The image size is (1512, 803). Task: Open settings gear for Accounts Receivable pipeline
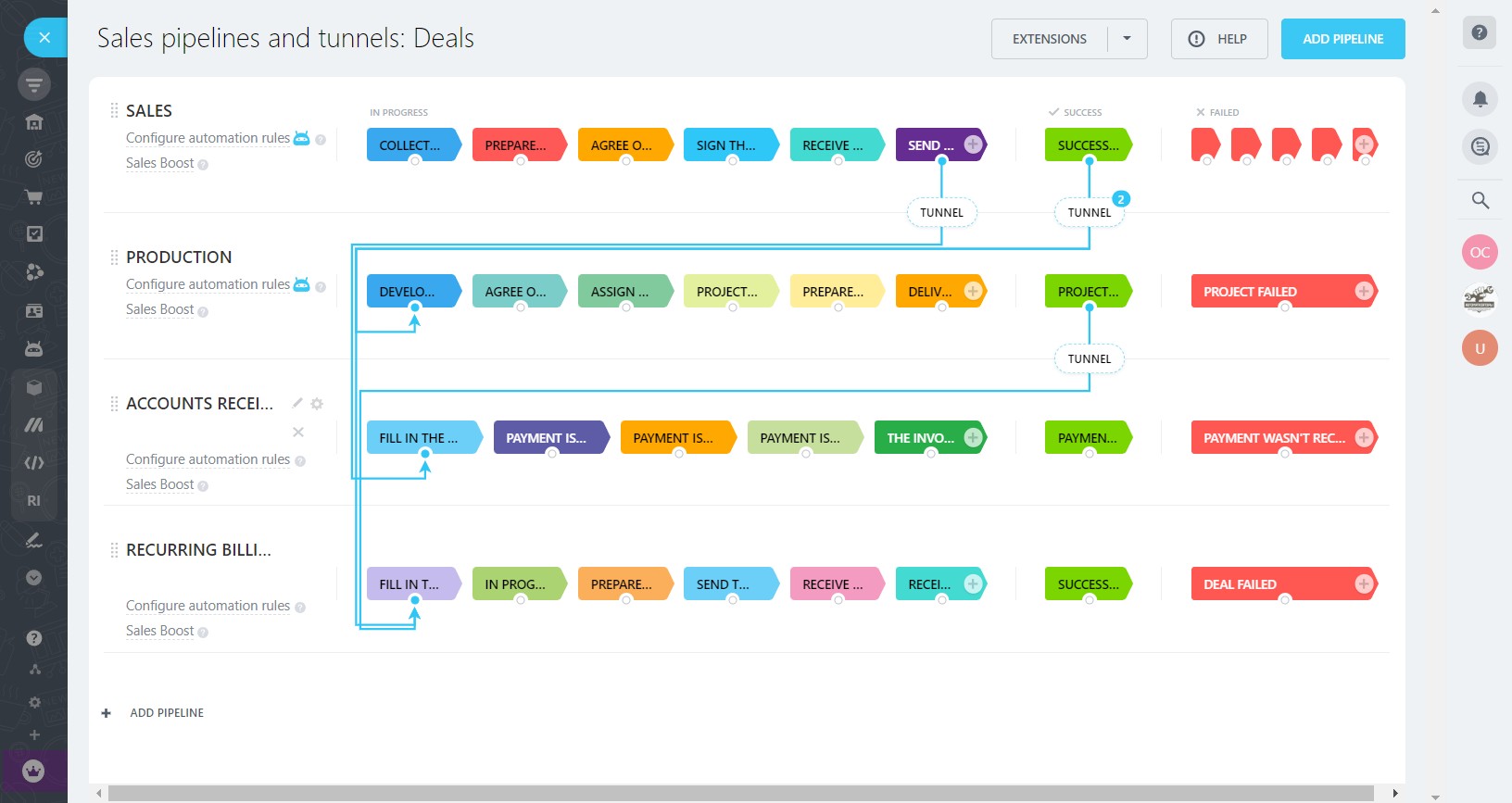click(317, 404)
